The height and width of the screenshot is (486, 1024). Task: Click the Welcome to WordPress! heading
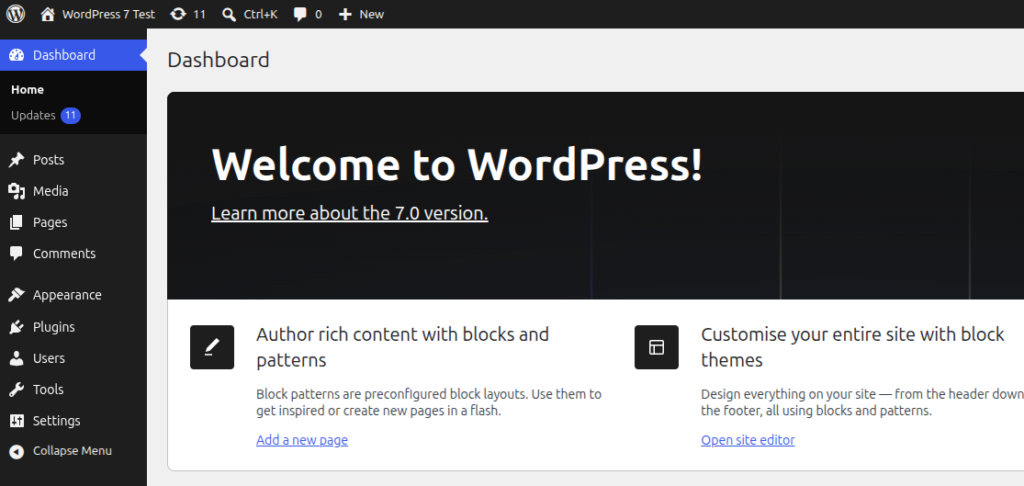(457, 164)
